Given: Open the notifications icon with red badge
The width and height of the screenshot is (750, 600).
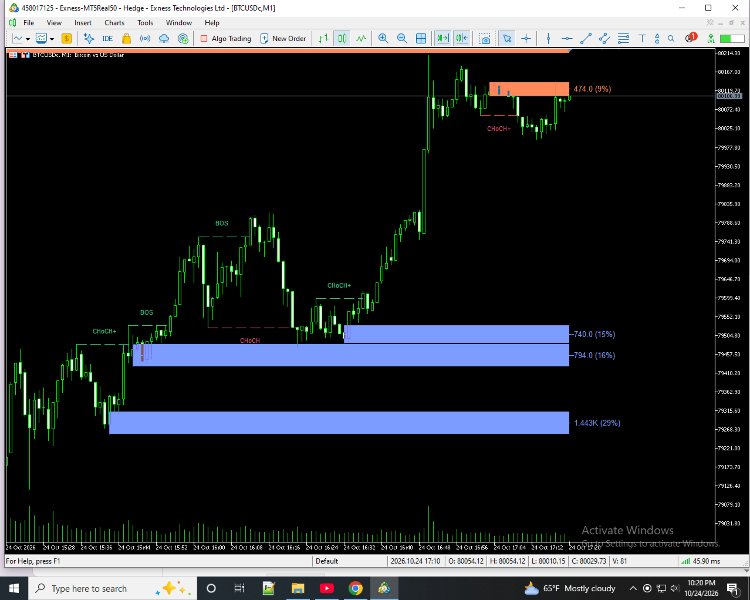Looking at the screenshot, I should (x=691, y=38).
